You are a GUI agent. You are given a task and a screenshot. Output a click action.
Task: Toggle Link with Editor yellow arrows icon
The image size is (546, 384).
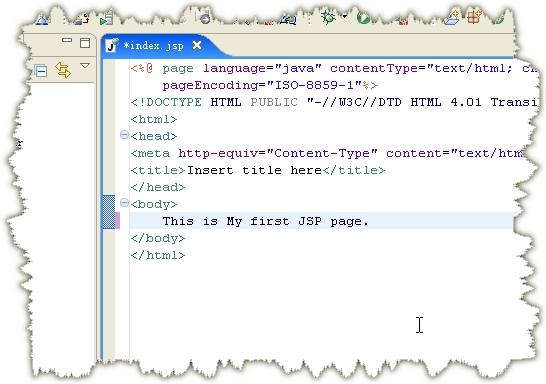63,70
